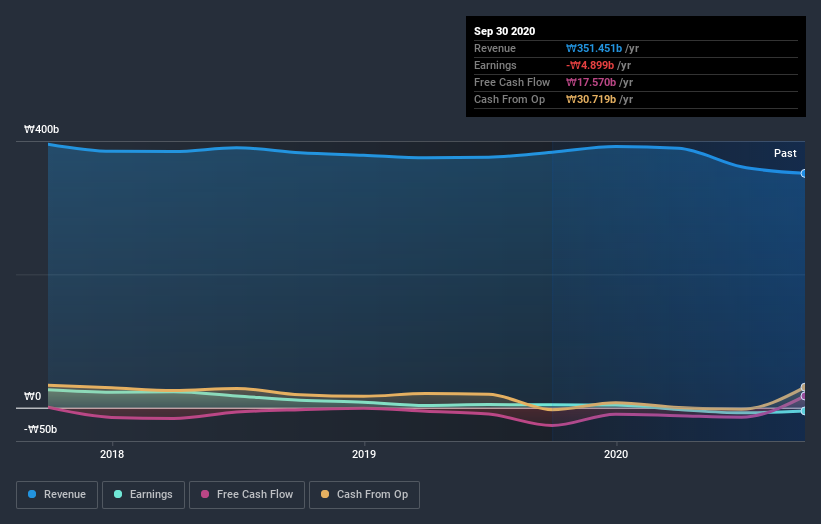Click the Free Cash Flow label in tooltip
Viewport: 821px width, 524px height.
[x=512, y=82]
